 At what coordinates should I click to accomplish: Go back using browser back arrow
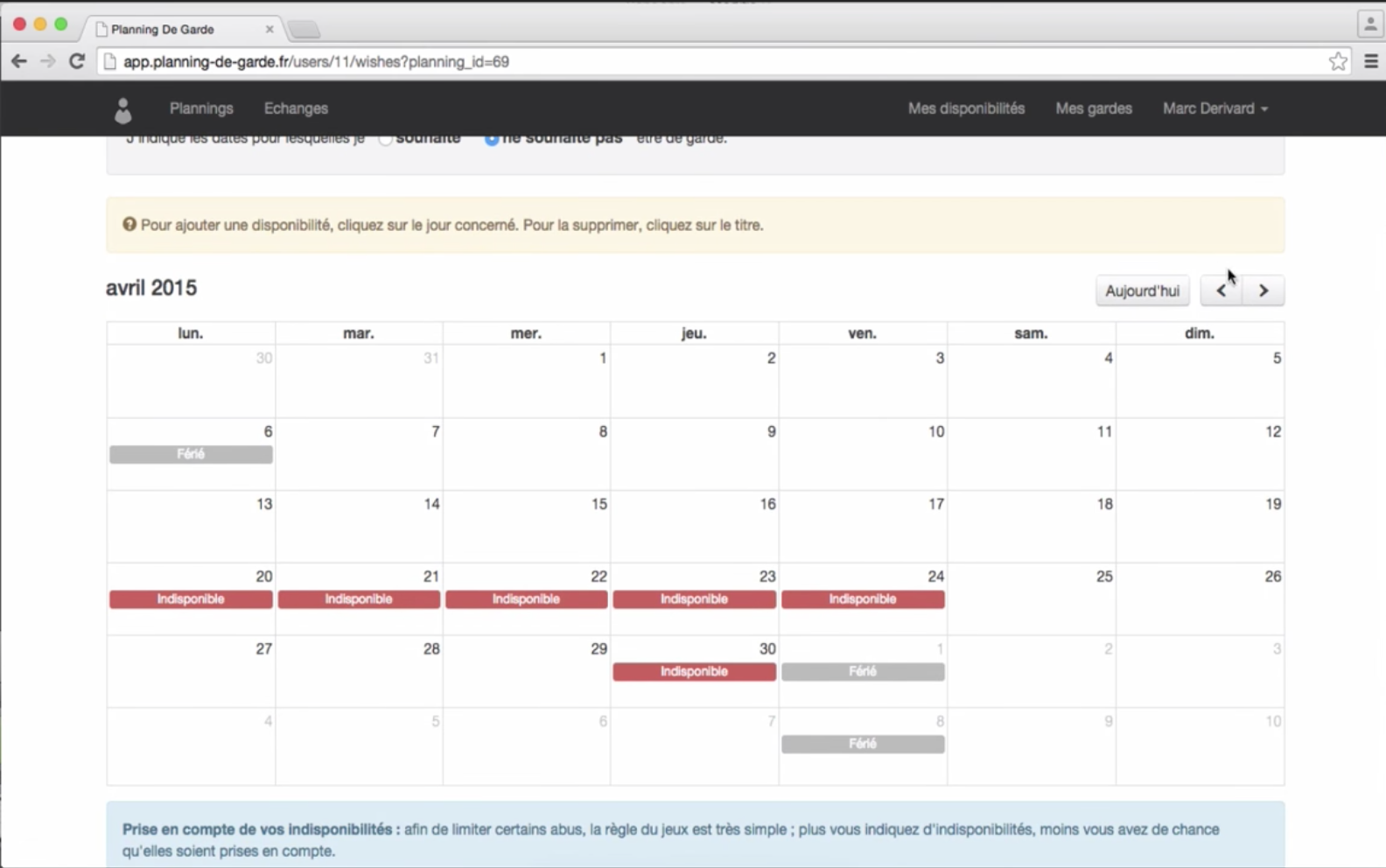pyautogui.click(x=18, y=61)
